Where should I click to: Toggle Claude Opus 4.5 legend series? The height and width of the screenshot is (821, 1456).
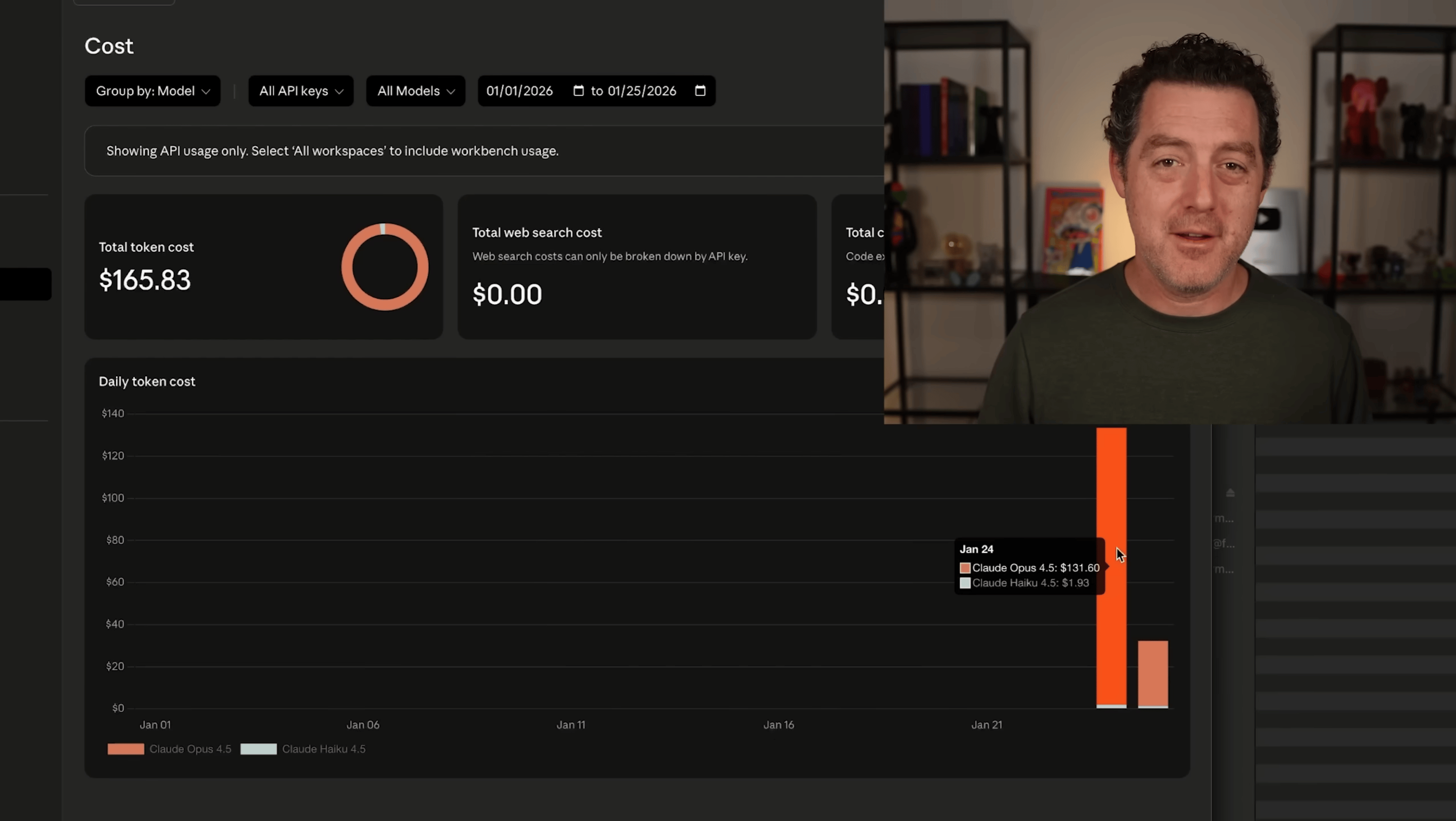click(190, 749)
